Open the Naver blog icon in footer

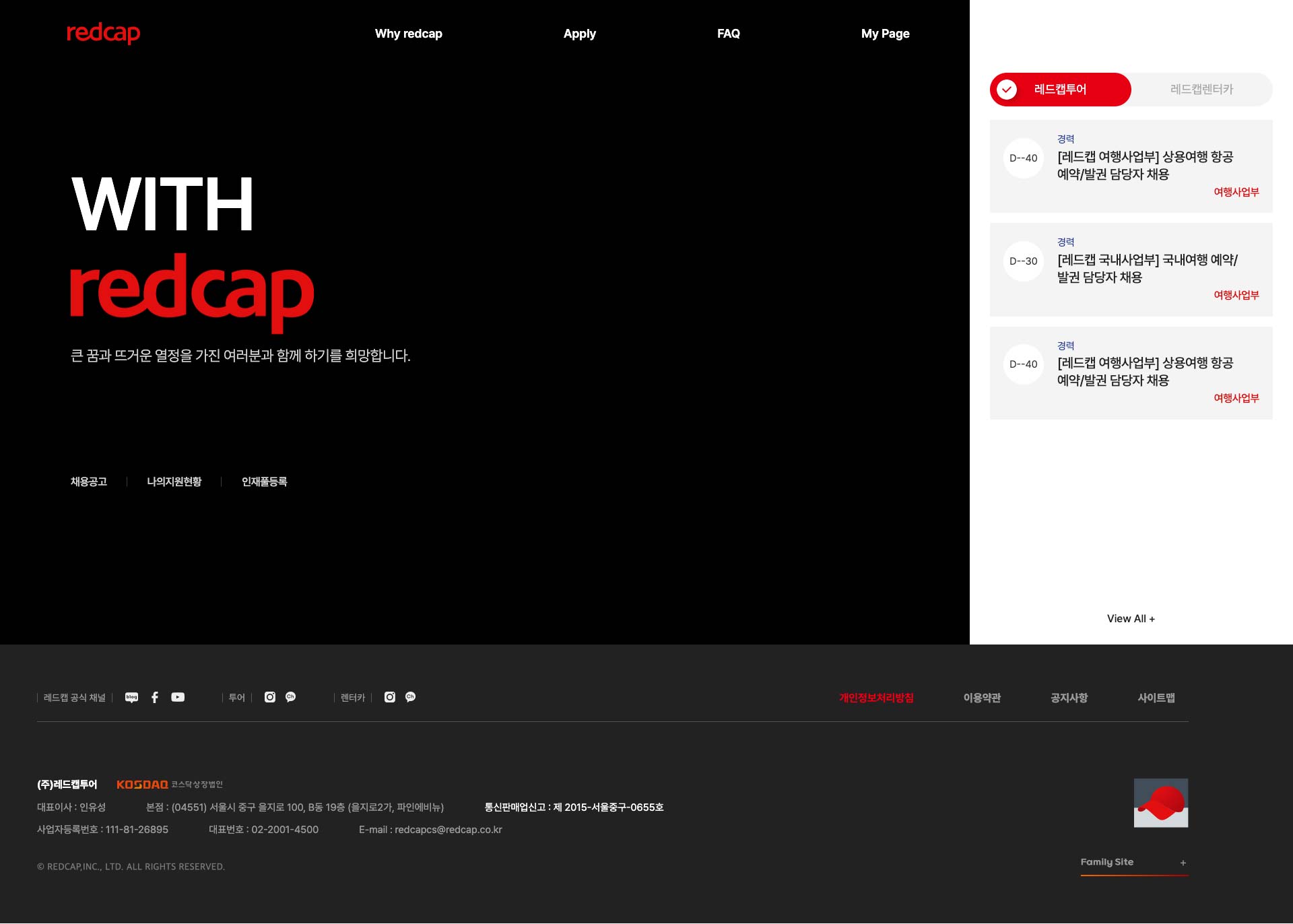[x=131, y=697]
